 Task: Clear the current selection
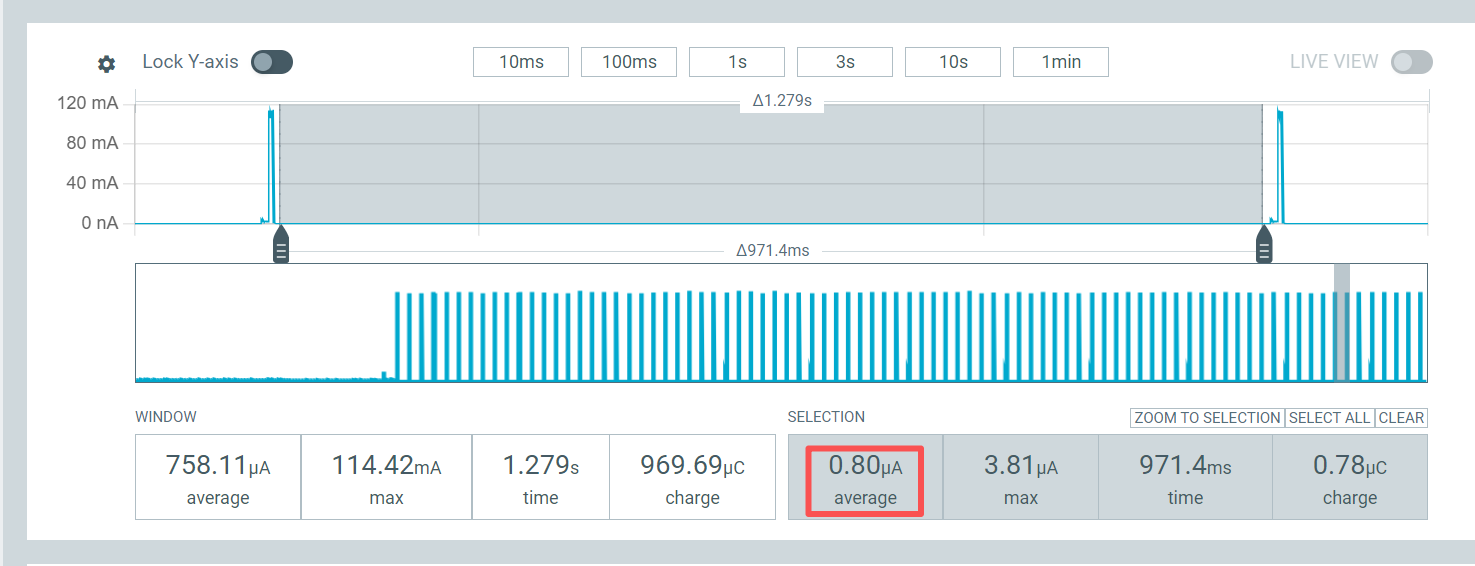pyautogui.click(x=1401, y=418)
